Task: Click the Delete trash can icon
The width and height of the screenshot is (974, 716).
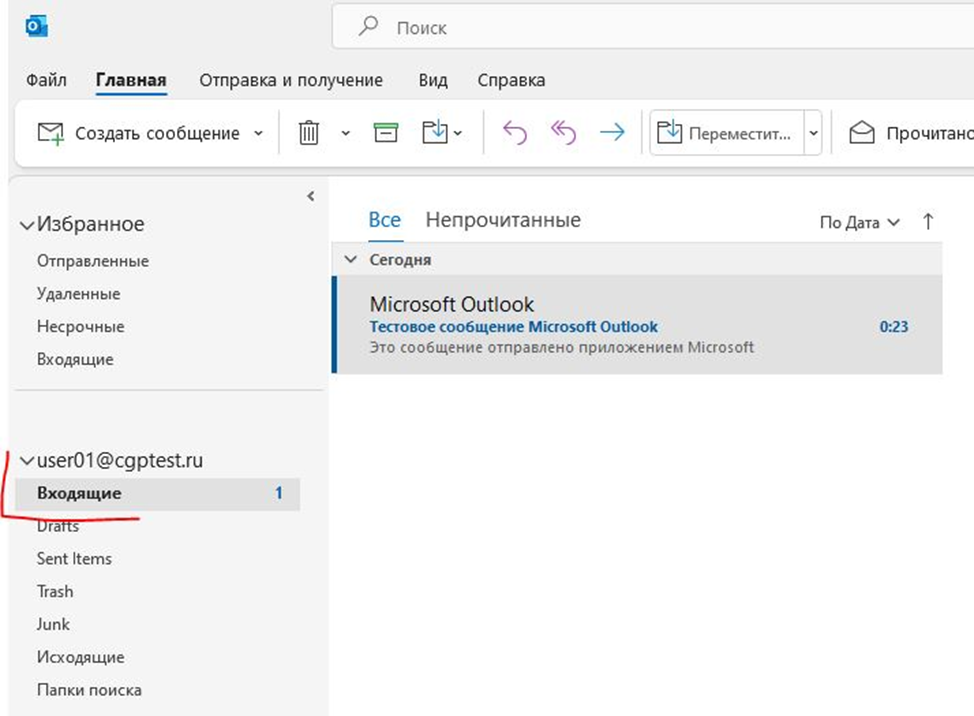Action: point(309,133)
